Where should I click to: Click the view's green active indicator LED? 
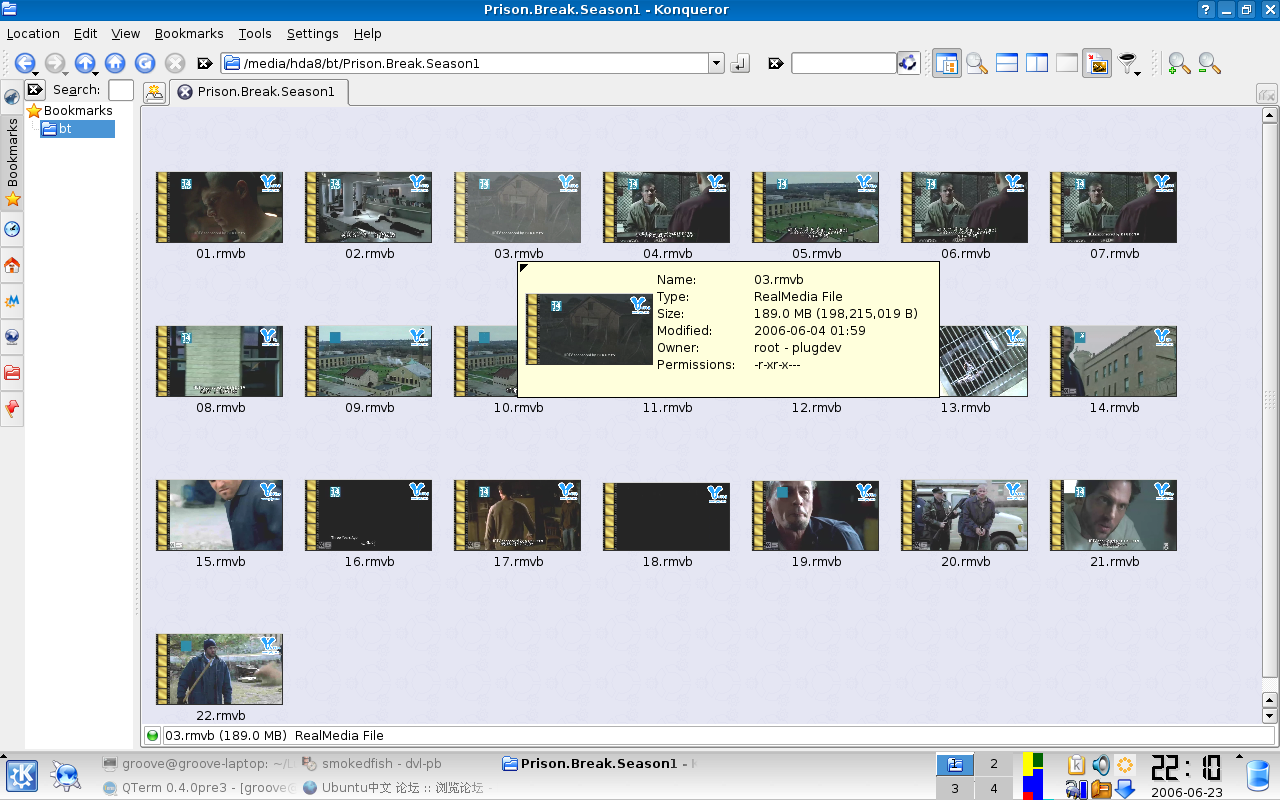click(x=153, y=735)
